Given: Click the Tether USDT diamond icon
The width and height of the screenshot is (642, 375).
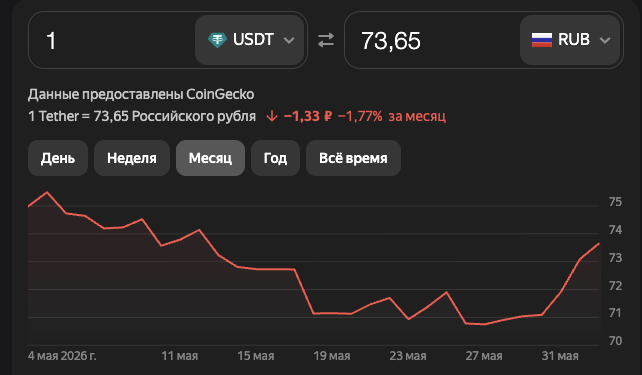Looking at the screenshot, I should pos(217,40).
